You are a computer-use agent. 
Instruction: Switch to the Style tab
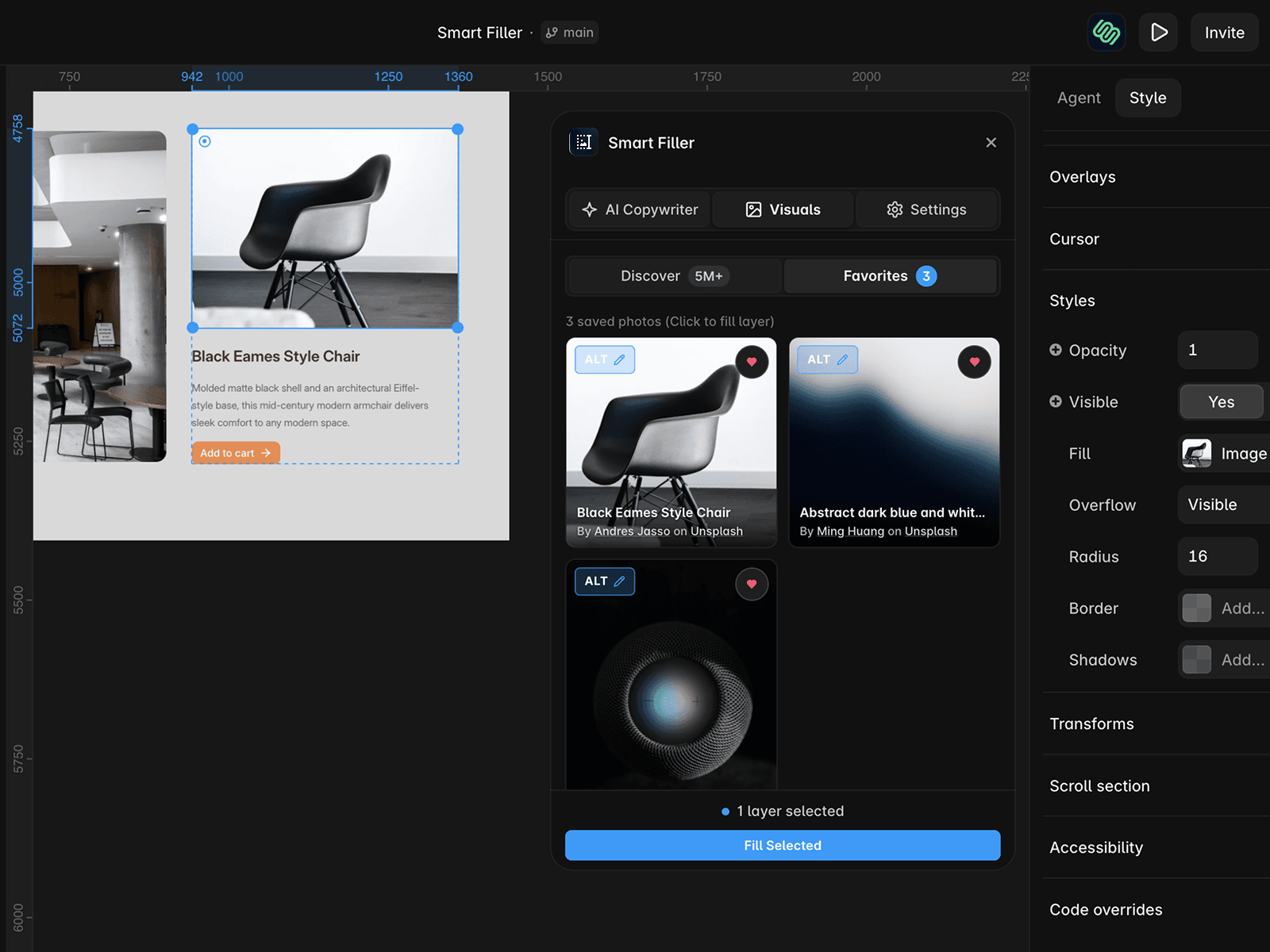click(1148, 98)
